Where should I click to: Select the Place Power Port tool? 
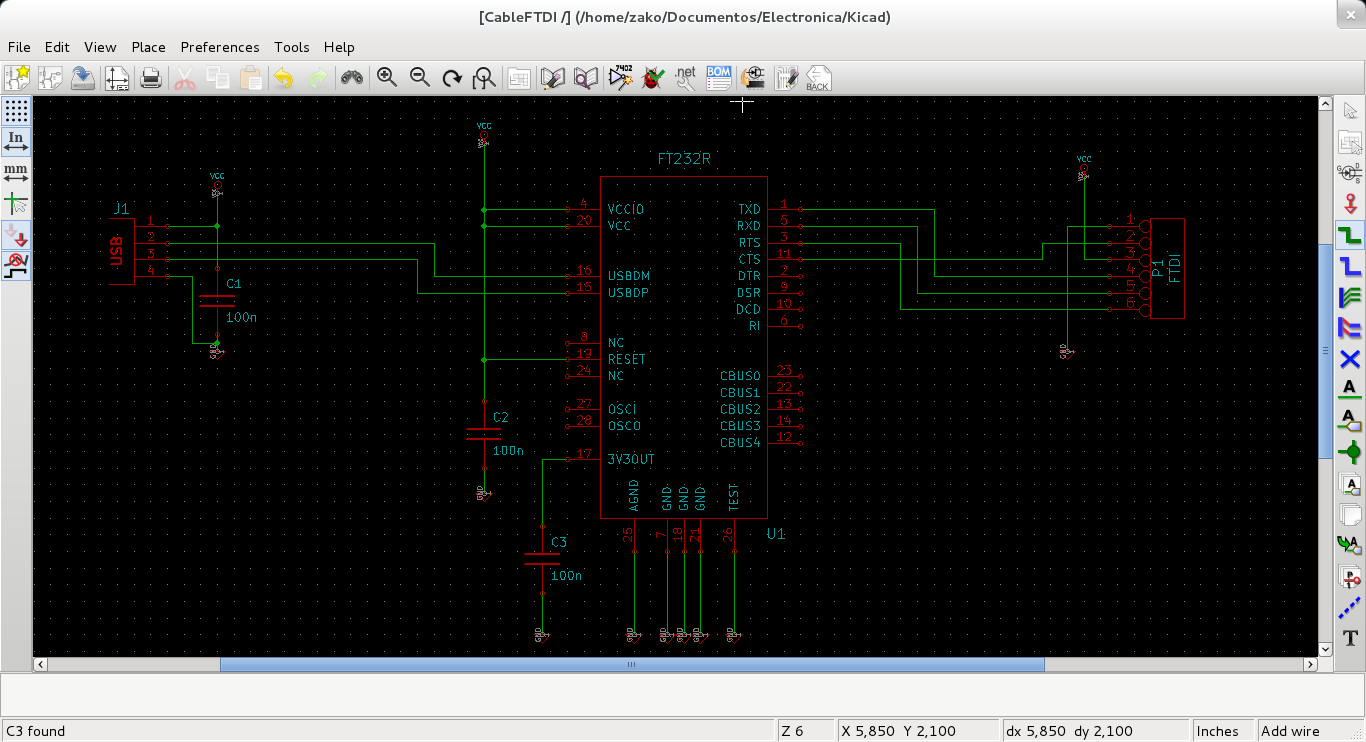pyautogui.click(x=1348, y=203)
